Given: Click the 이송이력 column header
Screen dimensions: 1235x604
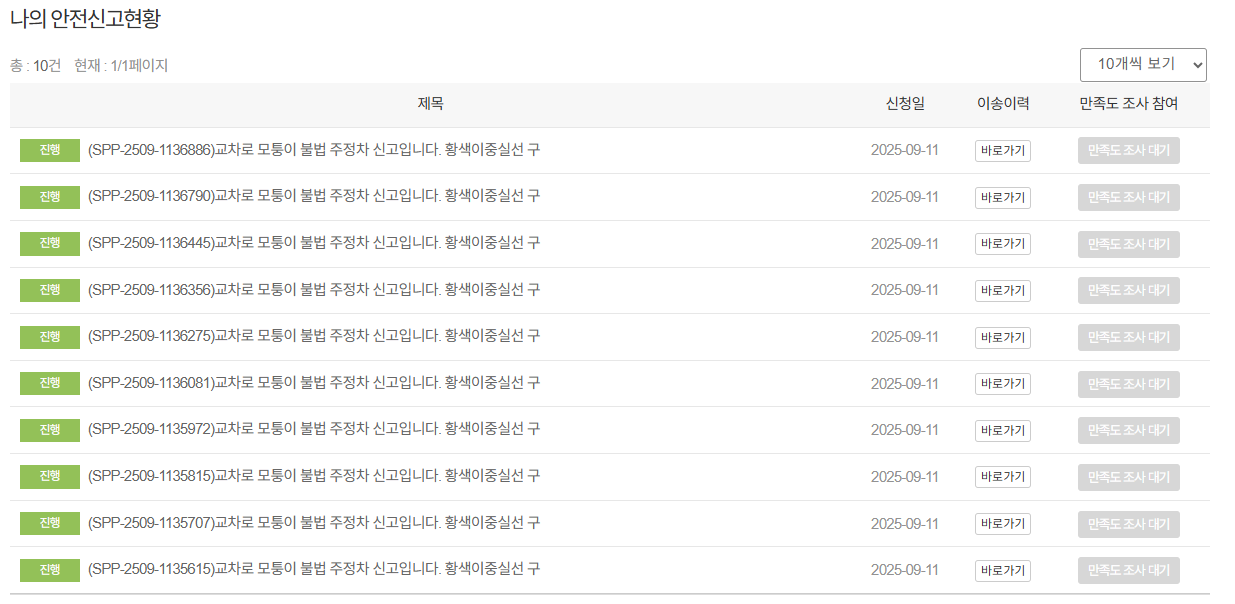Looking at the screenshot, I should tap(1002, 103).
